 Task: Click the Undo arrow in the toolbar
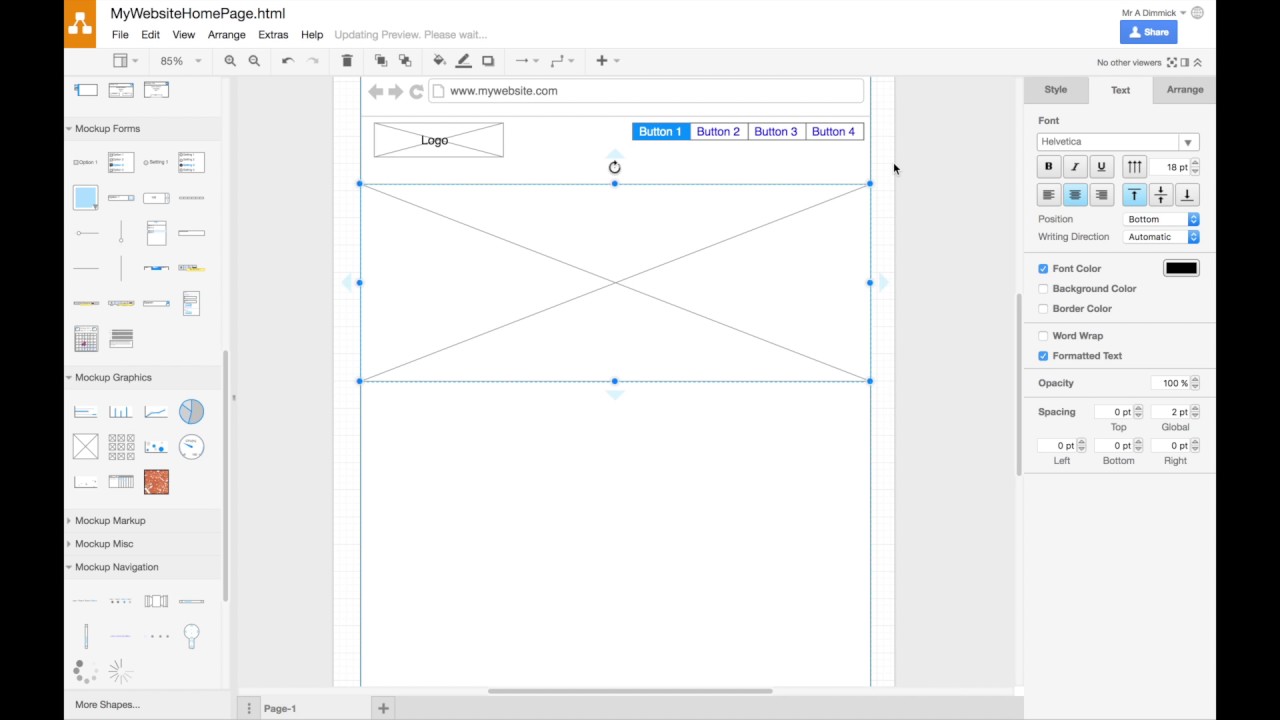tap(287, 60)
